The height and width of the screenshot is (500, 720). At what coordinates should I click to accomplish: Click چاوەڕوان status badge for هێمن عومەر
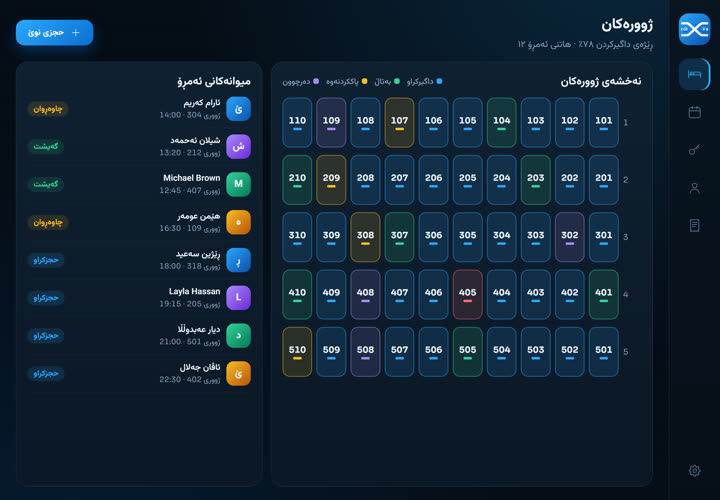48,222
